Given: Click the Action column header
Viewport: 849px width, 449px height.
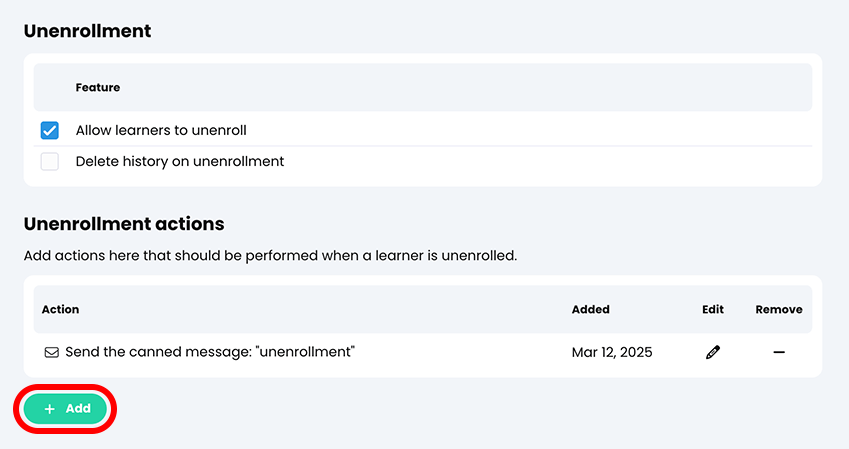Looking at the screenshot, I should [x=60, y=310].
